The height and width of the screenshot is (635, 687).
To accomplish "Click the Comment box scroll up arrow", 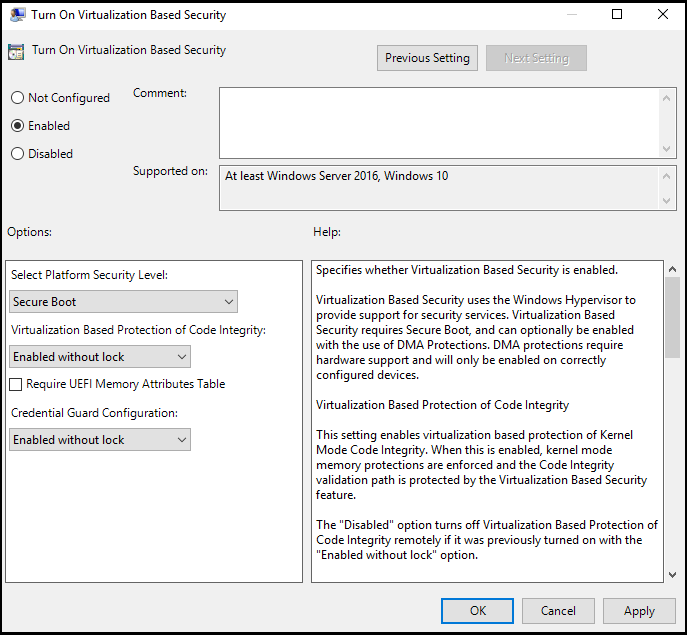I will click(x=669, y=95).
